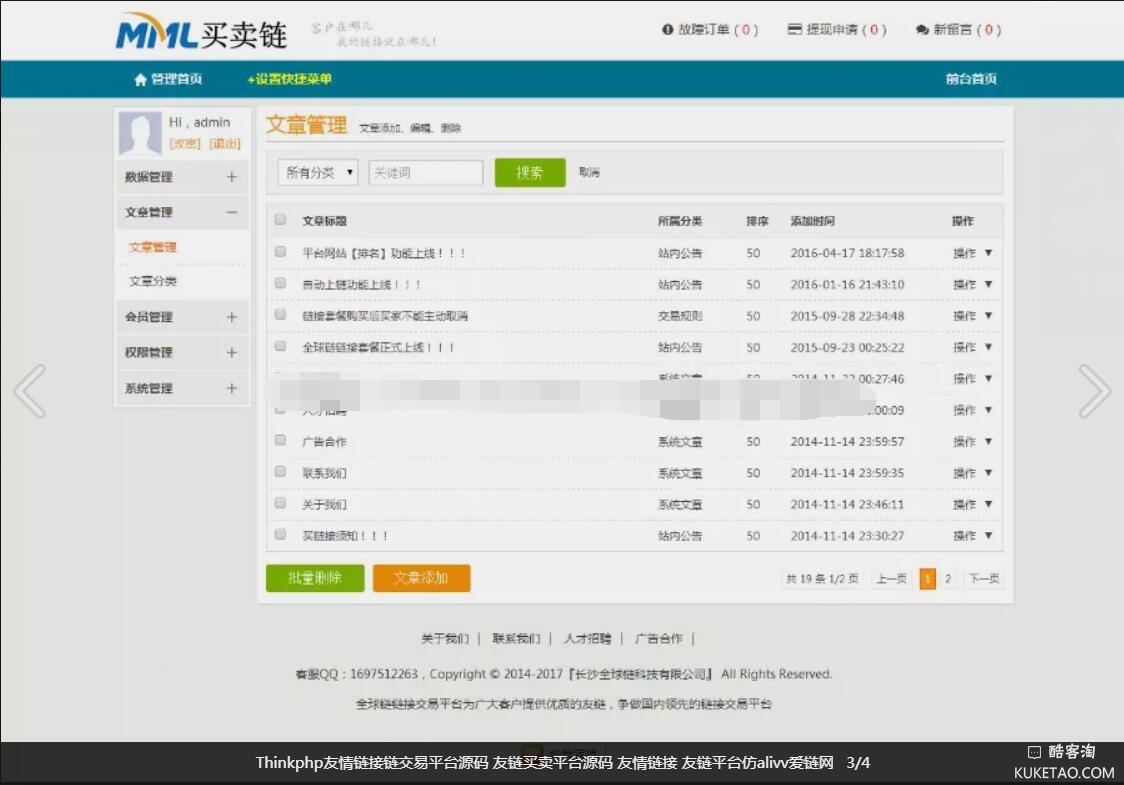This screenshot has width=1124, height=785.
Task: Toggle the select-all checkbox in table header
Action: click(281, 220)
